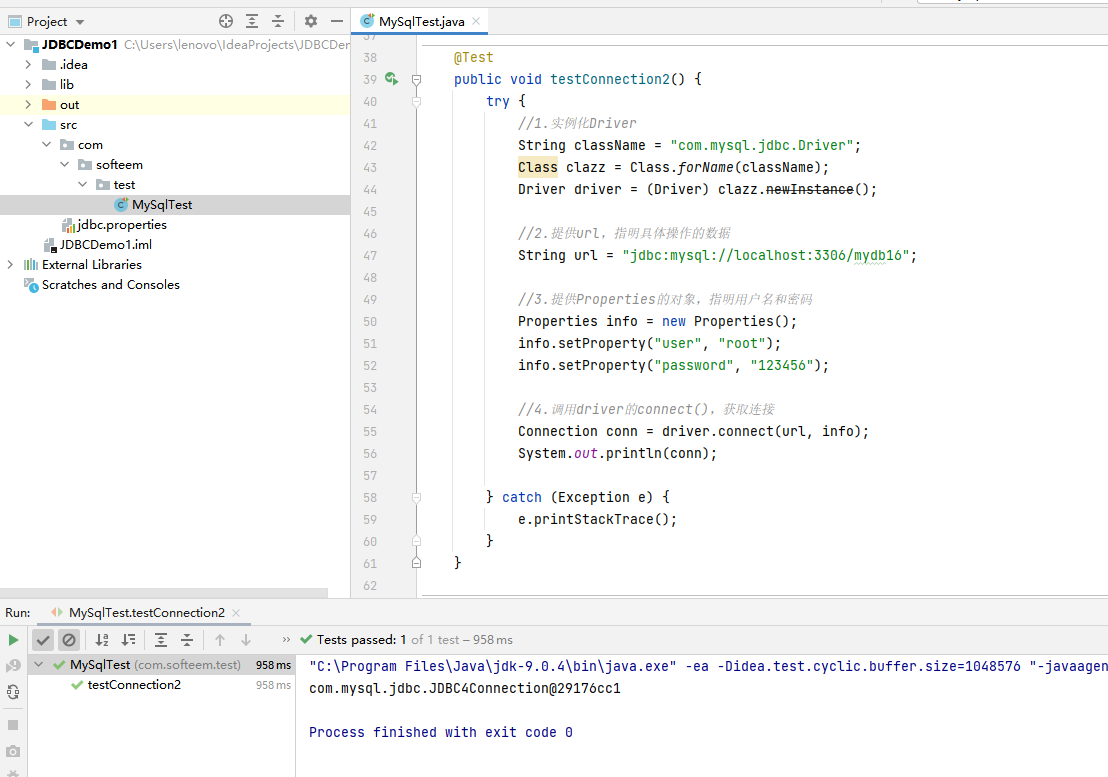Click the Class keyword on line 43
The height and width of the screenshot is (777, 1108).
click(537, 167)
